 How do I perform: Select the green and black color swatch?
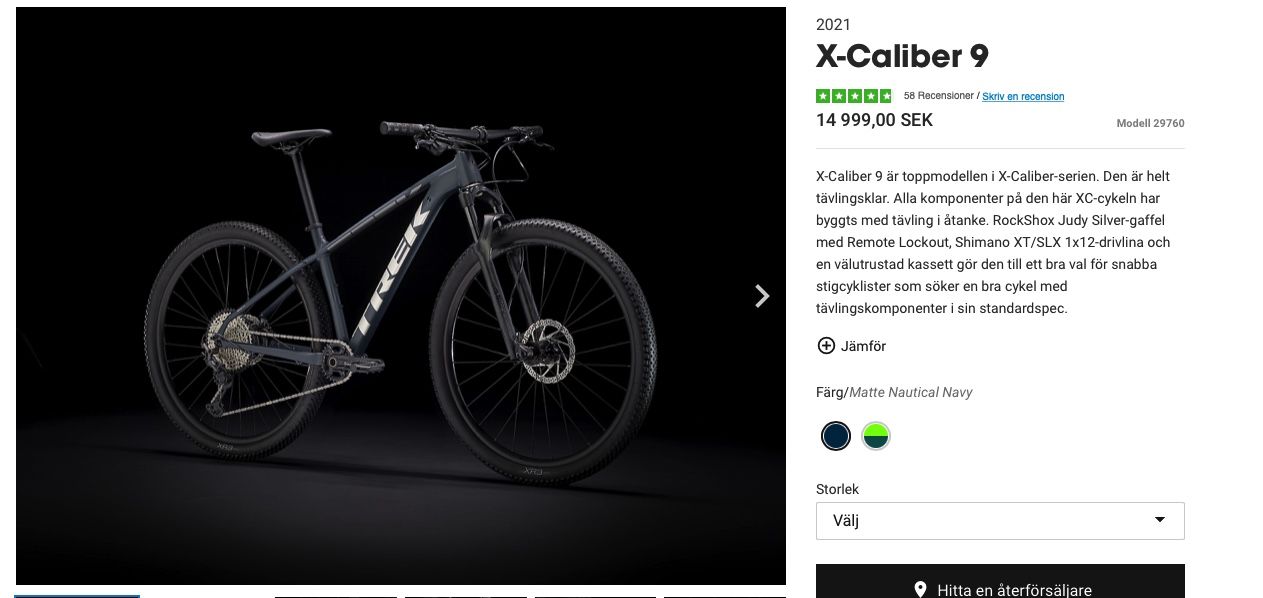pos(876,436)
